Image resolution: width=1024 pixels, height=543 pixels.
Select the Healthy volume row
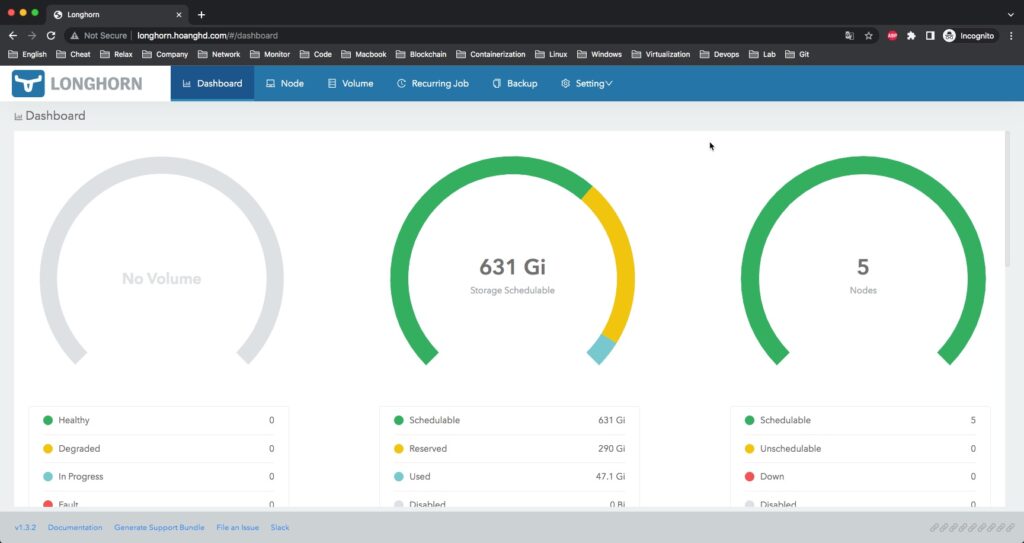(159, 420)
